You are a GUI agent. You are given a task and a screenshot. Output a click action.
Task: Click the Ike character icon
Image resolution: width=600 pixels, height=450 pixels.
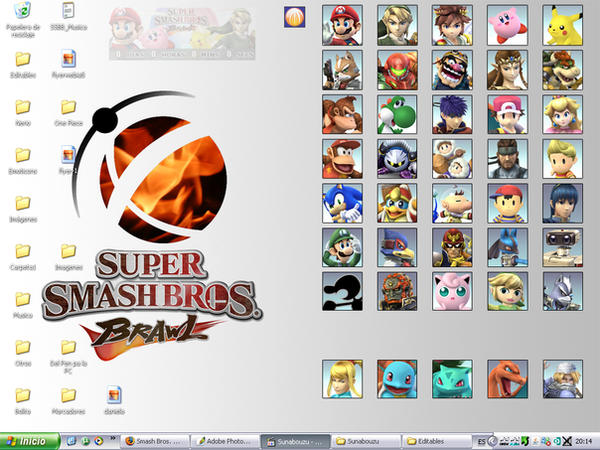coord(452,114)
